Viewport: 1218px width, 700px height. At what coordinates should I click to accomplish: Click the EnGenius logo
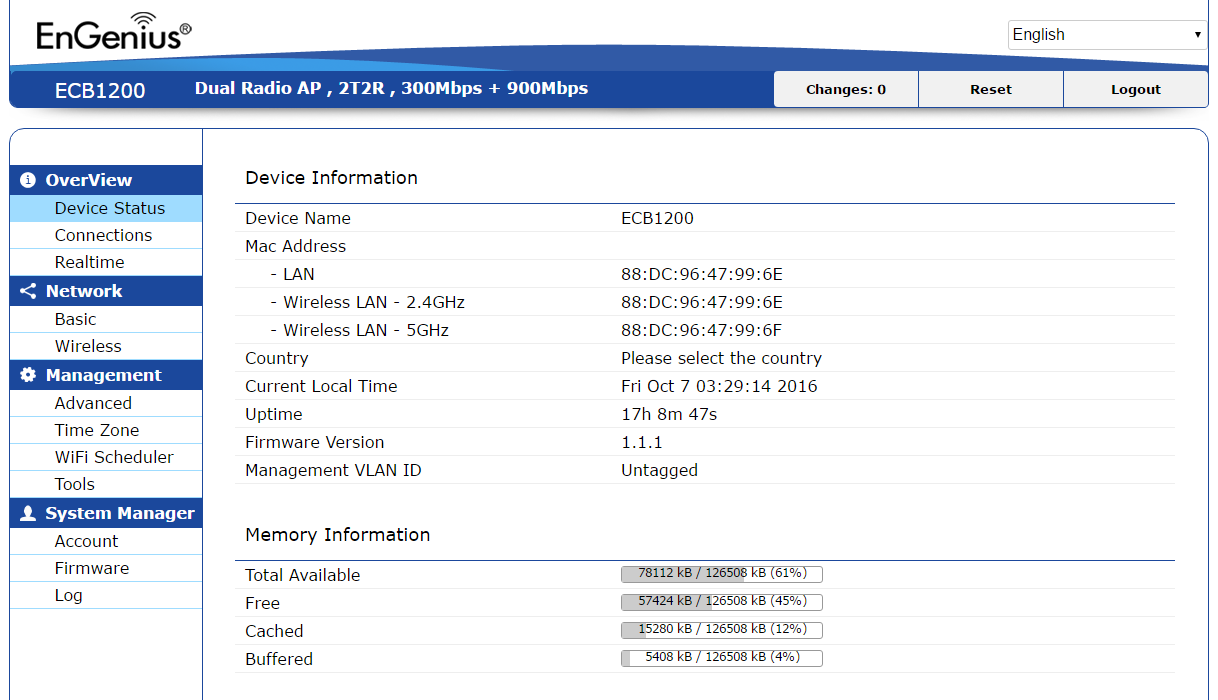[114, 32]
